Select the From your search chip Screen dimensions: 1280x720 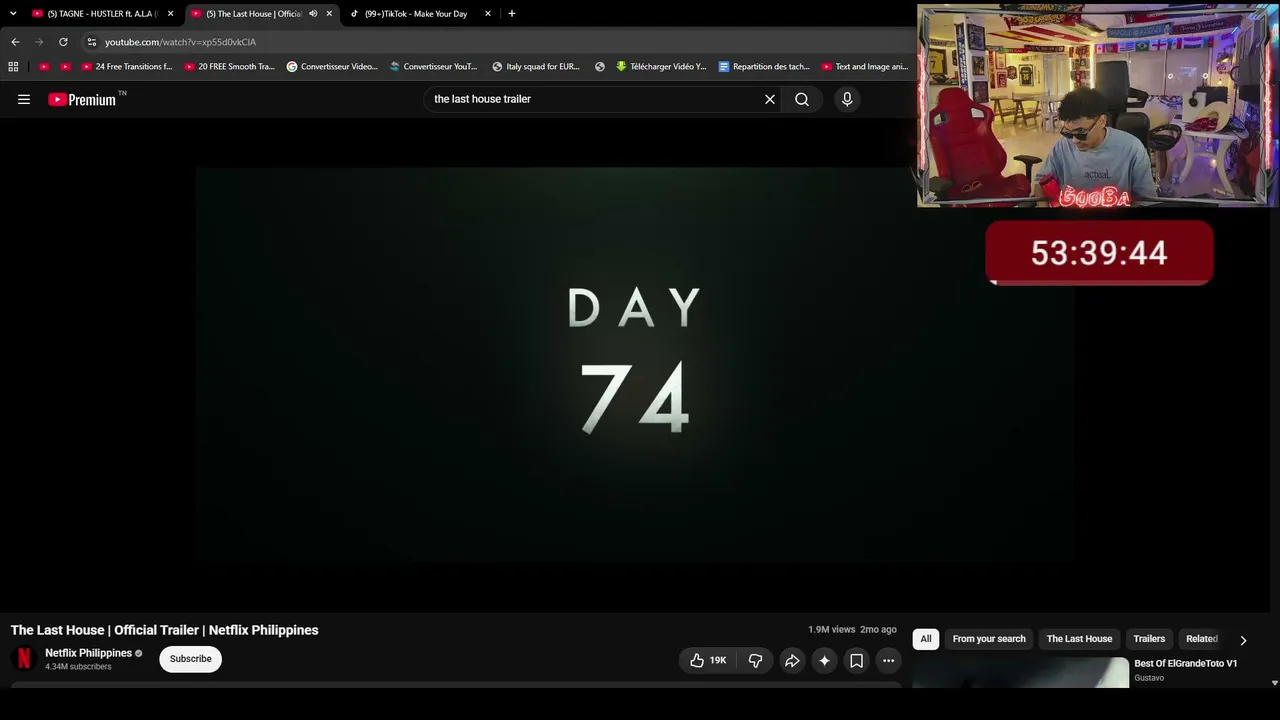pyautogui.click(x=989, y=639)
